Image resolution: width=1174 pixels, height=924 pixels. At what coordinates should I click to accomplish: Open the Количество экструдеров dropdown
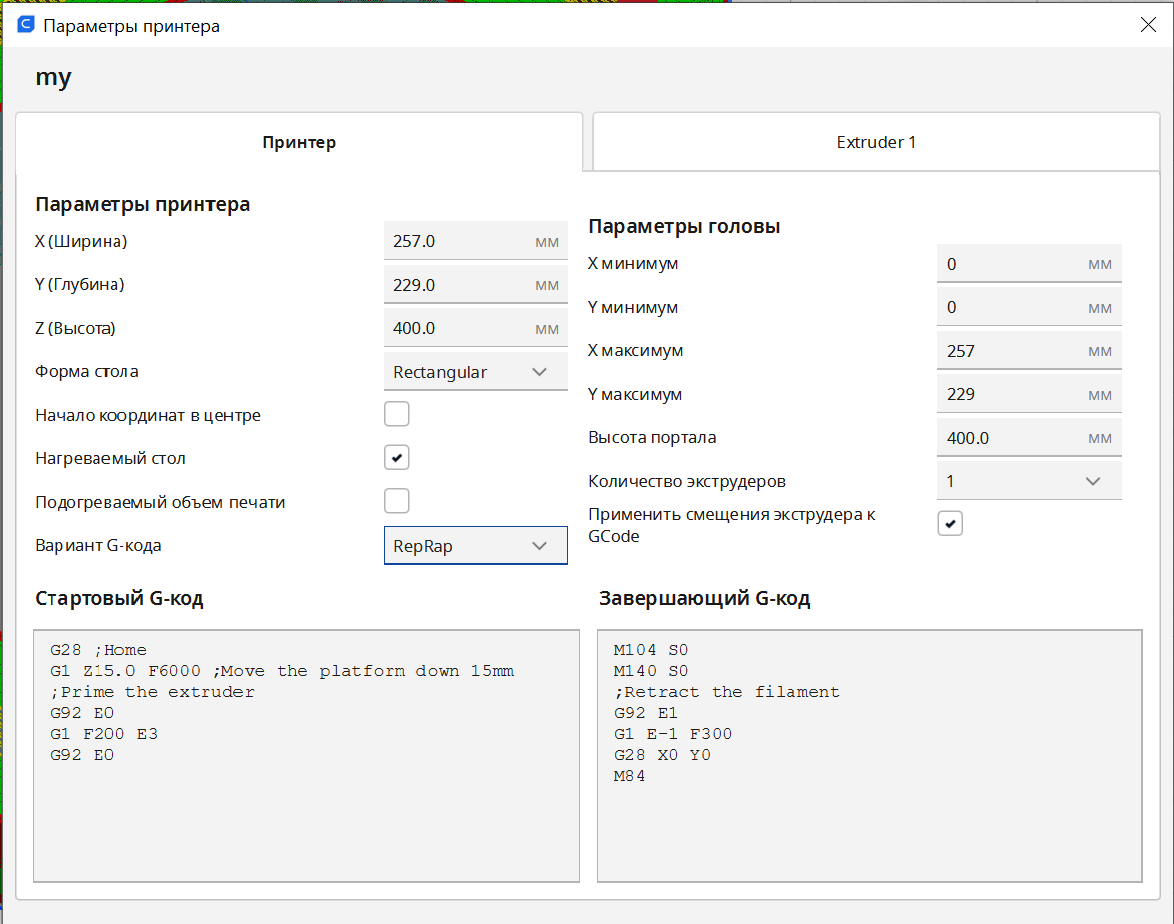click(1028, 481)
